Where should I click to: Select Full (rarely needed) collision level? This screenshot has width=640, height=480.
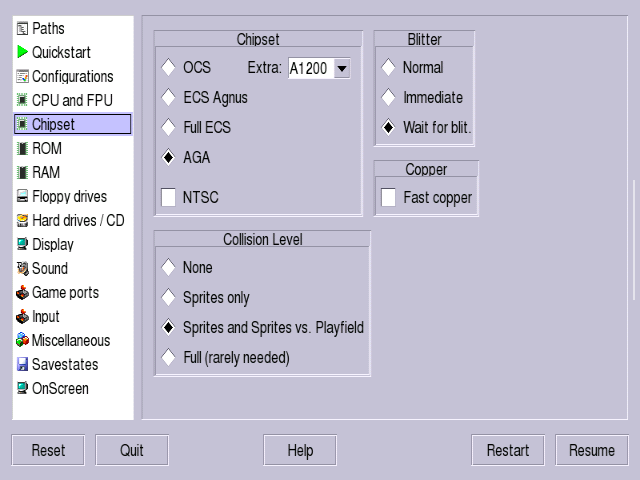pos(168,357)
